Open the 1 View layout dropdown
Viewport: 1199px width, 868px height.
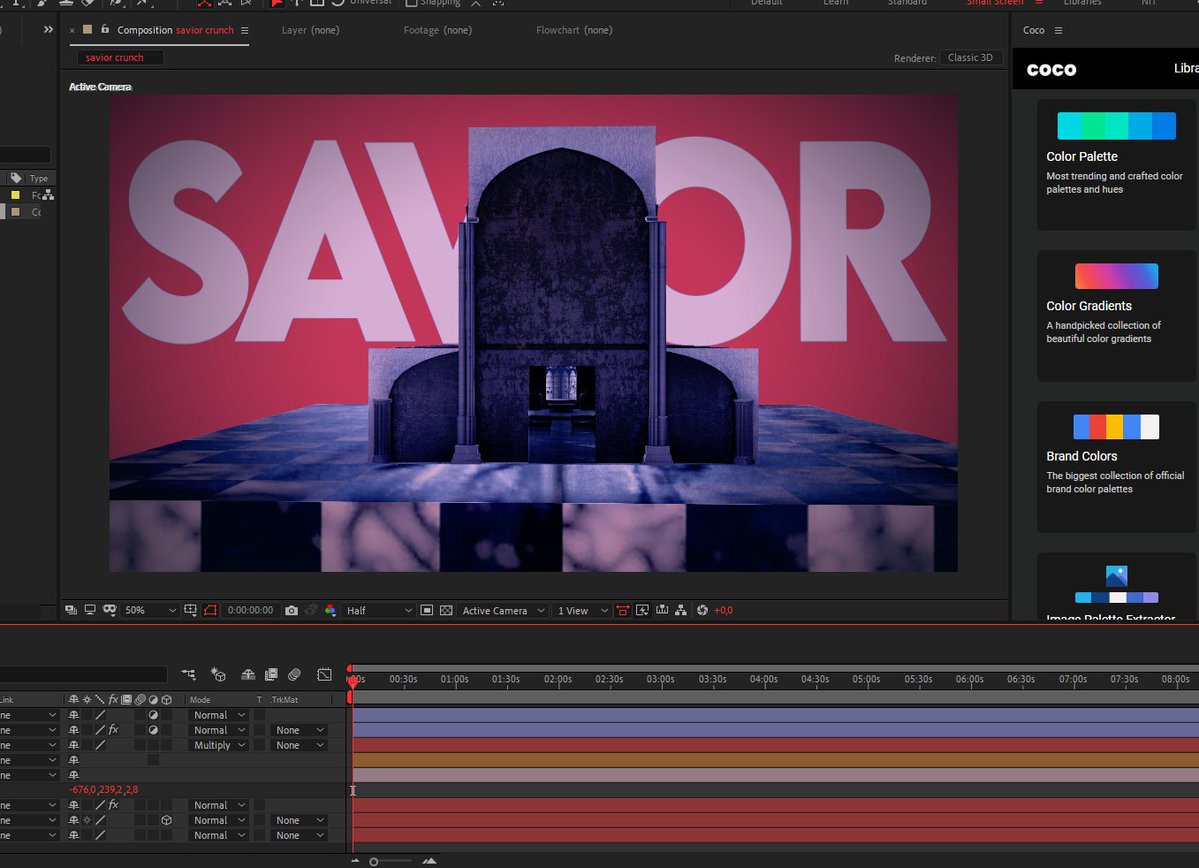point(583,610)
